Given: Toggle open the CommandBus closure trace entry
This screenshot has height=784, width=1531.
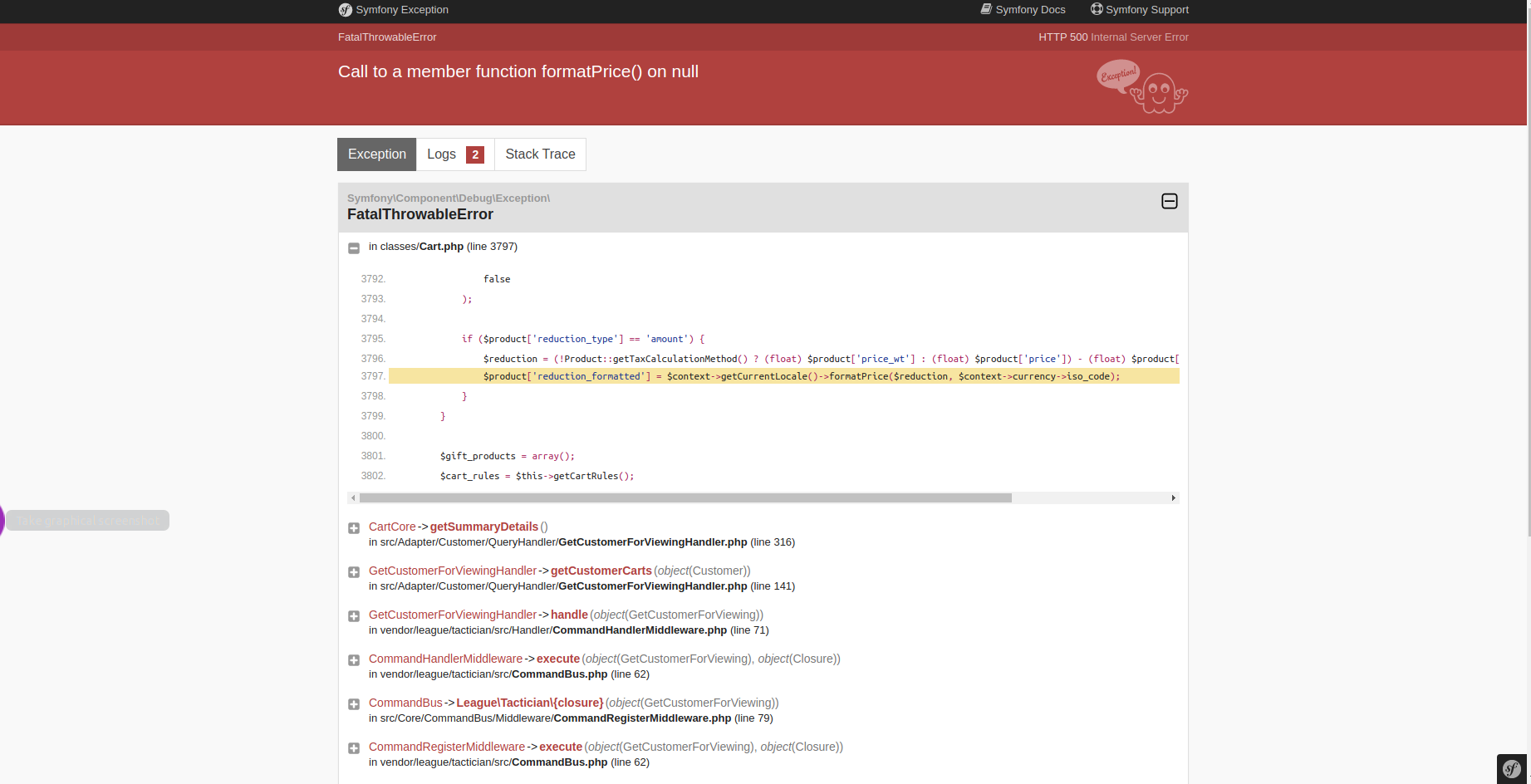Looking at the screenshot, I should [354, 703].
